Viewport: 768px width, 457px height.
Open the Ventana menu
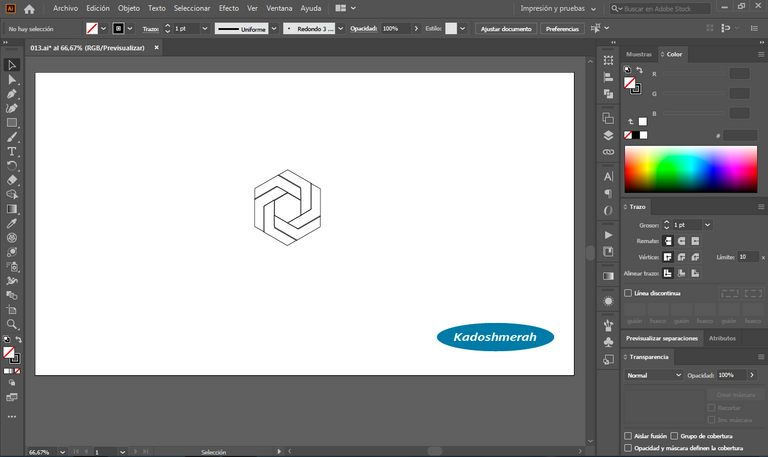(279, 8)
